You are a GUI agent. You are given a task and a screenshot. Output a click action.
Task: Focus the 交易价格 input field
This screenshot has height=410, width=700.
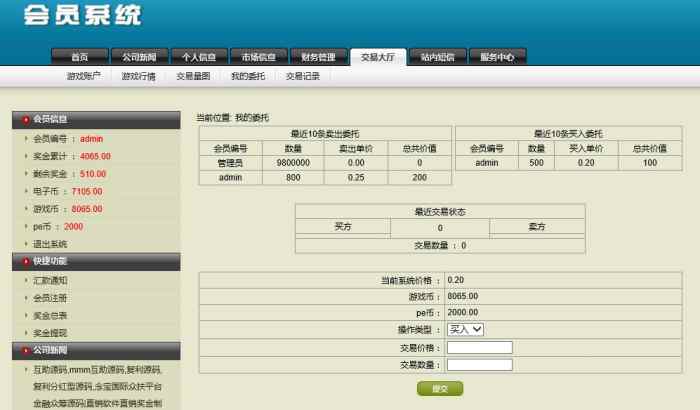(x=480, y=347)
